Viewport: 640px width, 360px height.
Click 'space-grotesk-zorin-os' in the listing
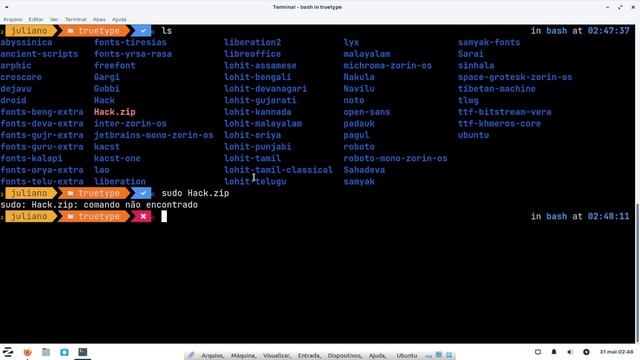(515, 77)
